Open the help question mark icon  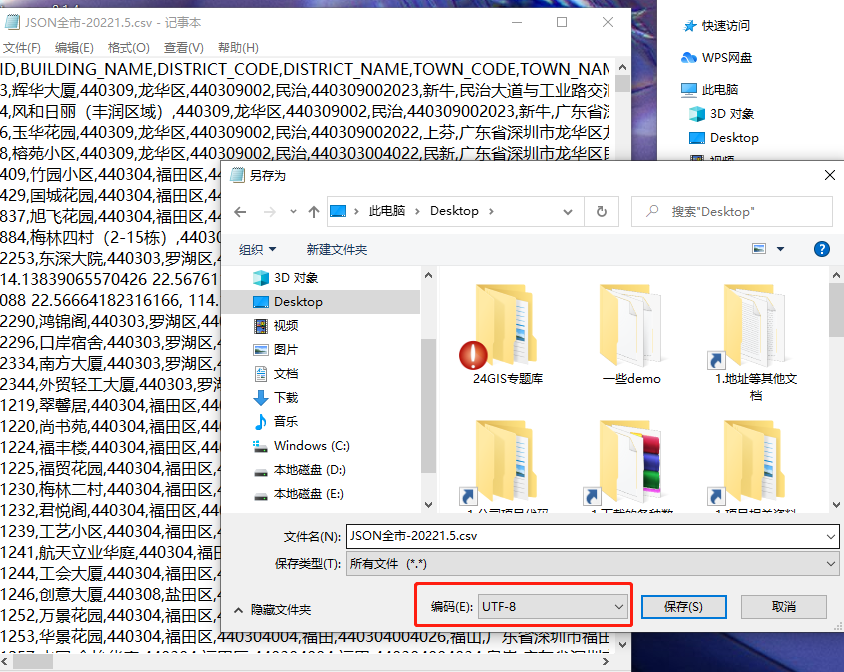821,248
